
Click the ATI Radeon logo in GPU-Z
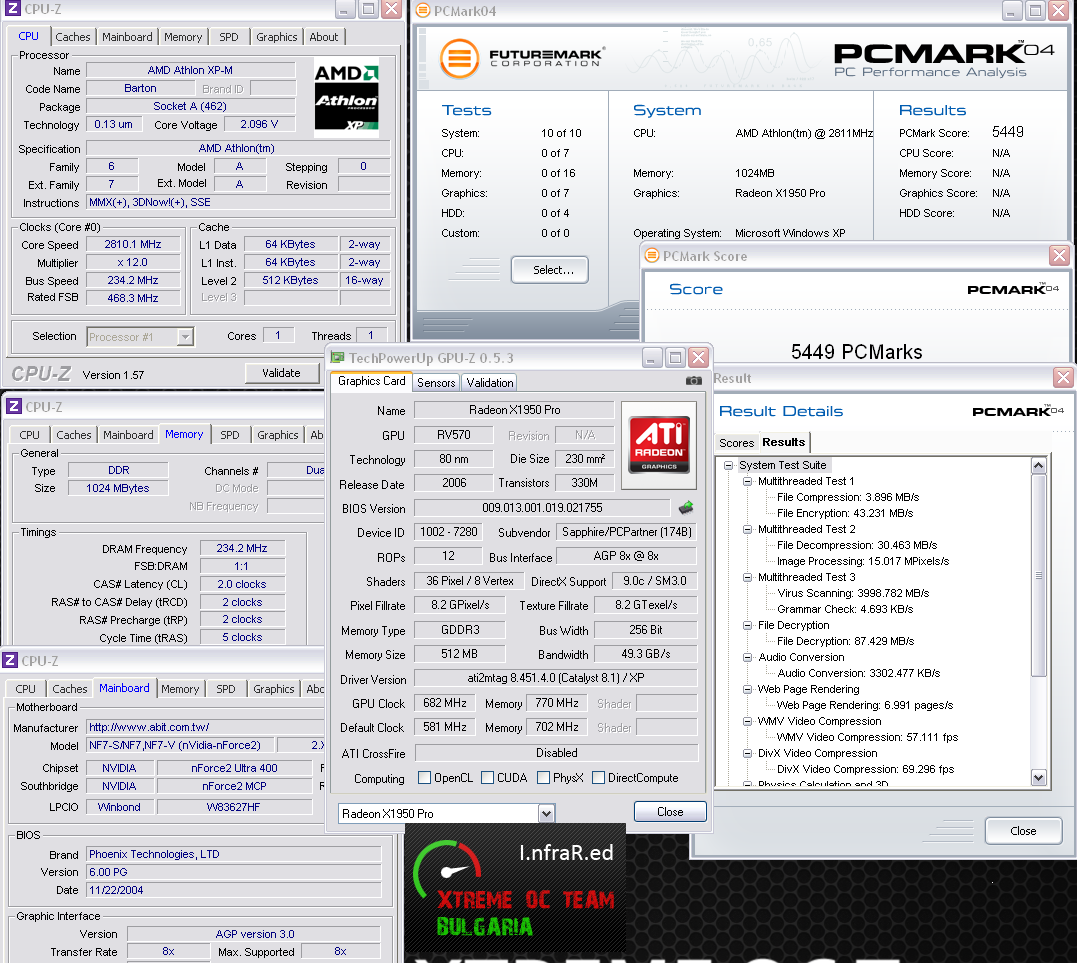659,444
